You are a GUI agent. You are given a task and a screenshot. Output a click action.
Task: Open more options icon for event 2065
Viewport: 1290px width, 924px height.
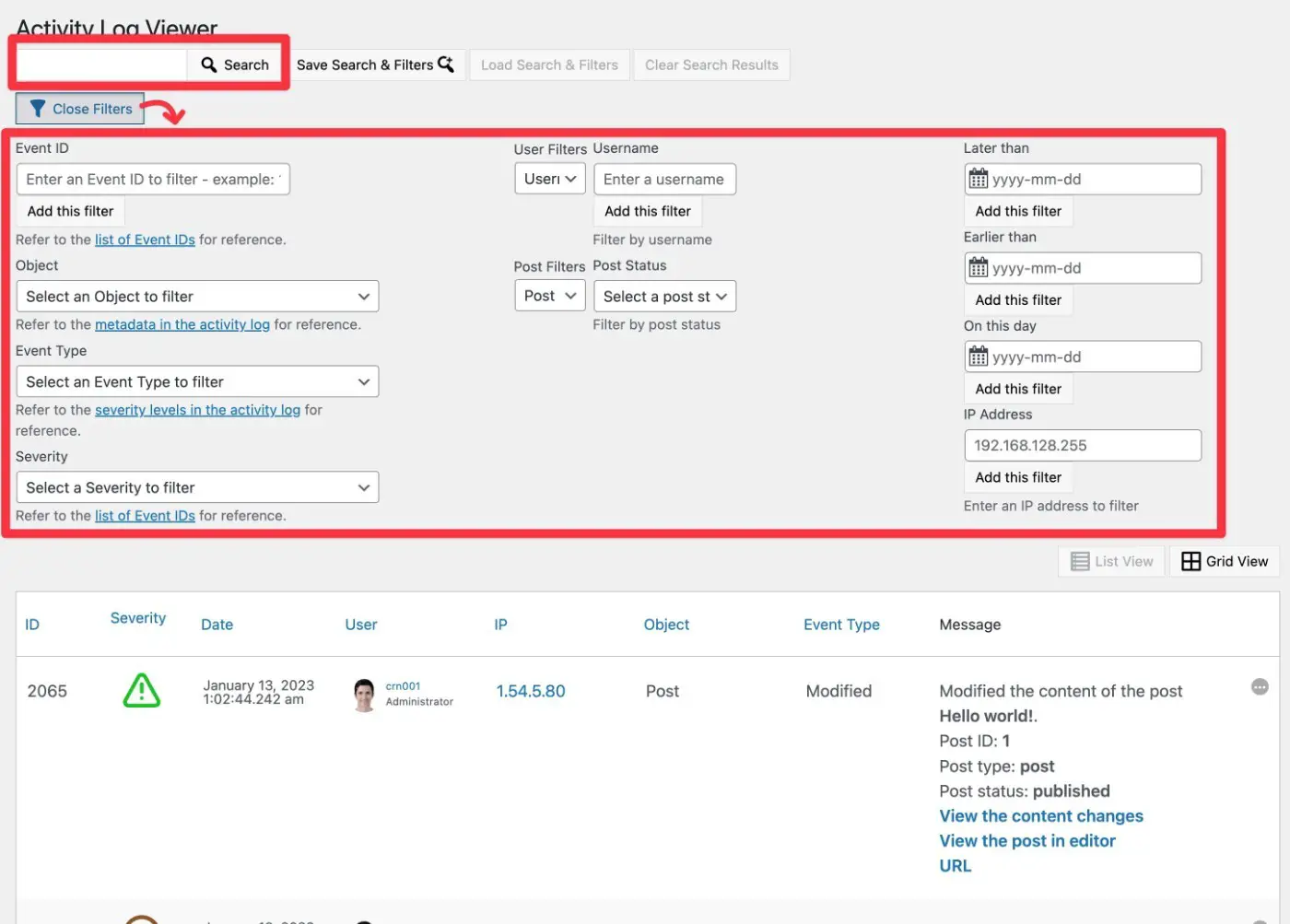(x=1260, y=687)
